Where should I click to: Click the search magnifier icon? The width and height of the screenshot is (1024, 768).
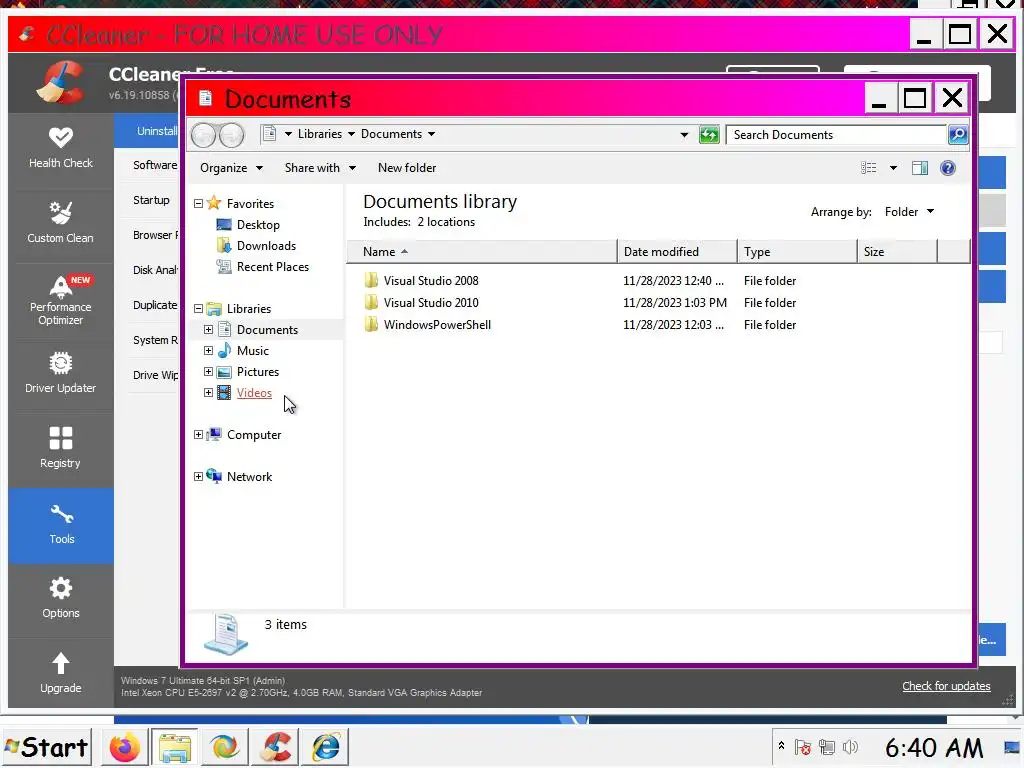958,135
